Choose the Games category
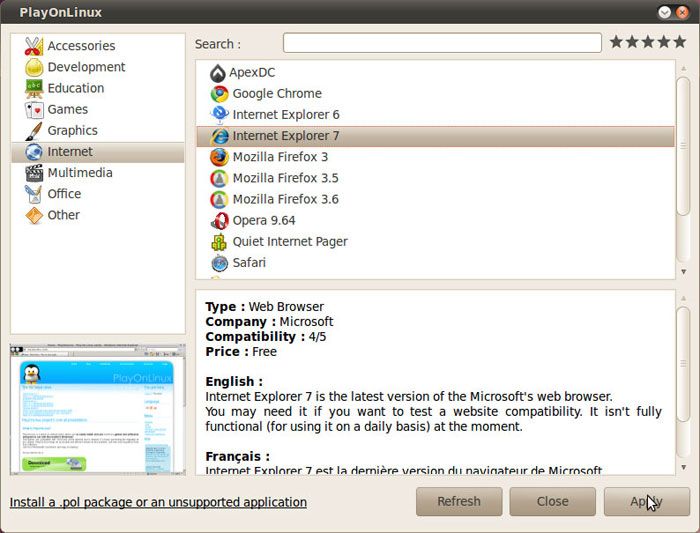The height and width of the screenshot is (533, 700). click(98, 109)
